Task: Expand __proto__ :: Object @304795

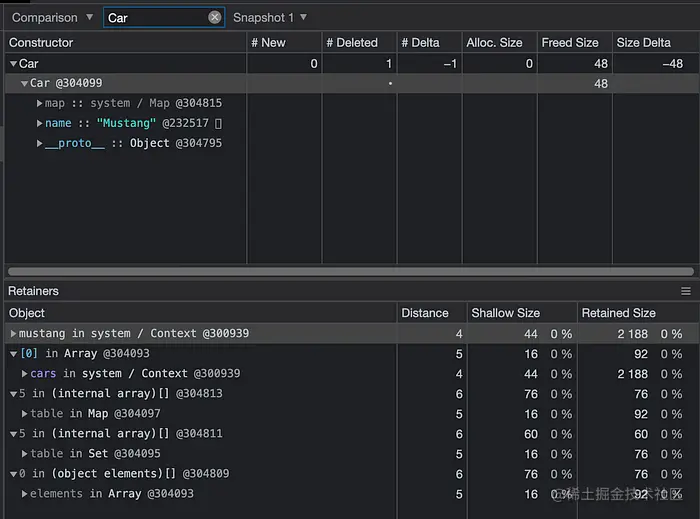Action: click(39, 143)
